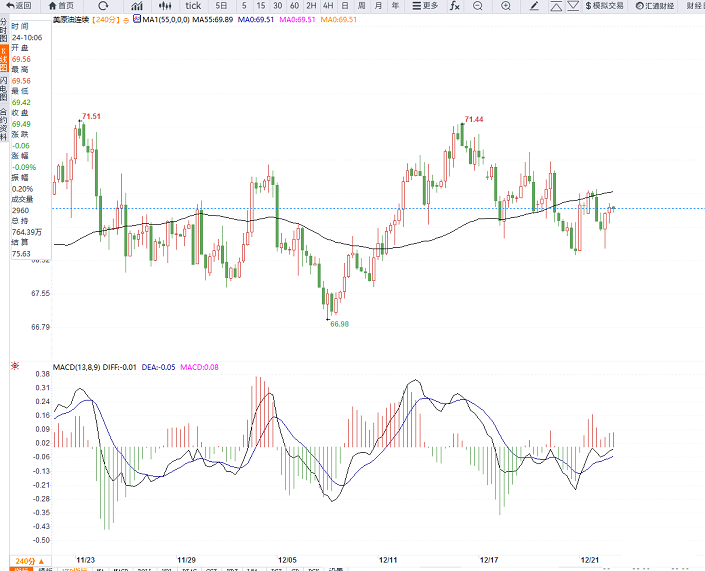Click the DIFF:-0.01 value label
This screenshot has width=705, height=571.
click(119, 367)
